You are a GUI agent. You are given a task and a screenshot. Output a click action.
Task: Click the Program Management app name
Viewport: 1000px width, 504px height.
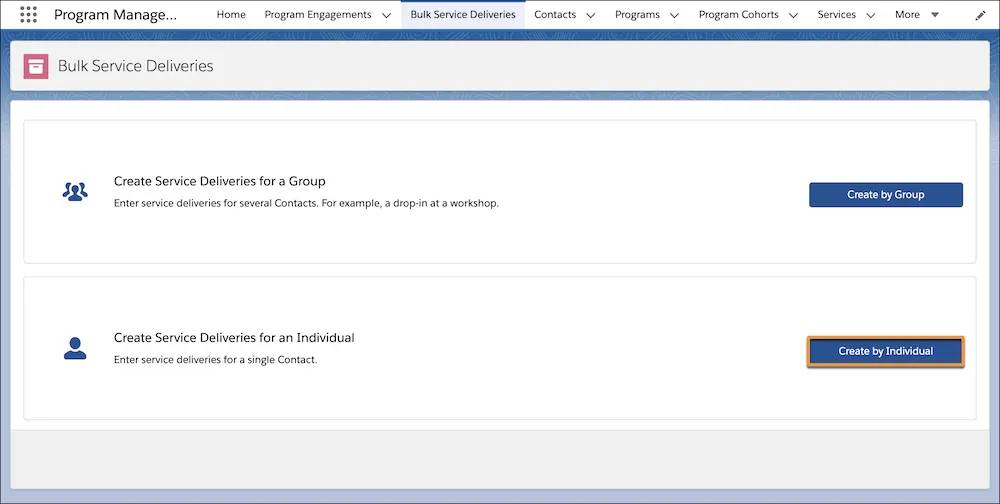point(115,15)
